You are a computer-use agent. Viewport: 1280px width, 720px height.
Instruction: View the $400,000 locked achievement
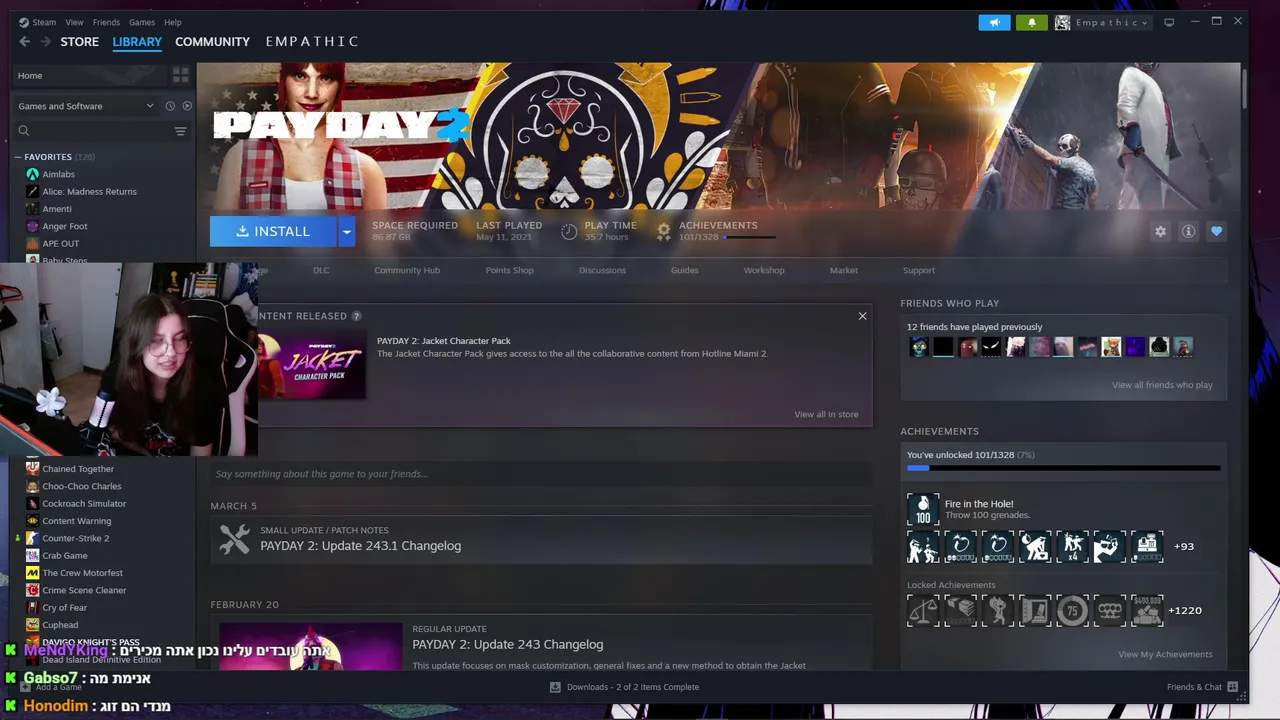point(1147,610)
